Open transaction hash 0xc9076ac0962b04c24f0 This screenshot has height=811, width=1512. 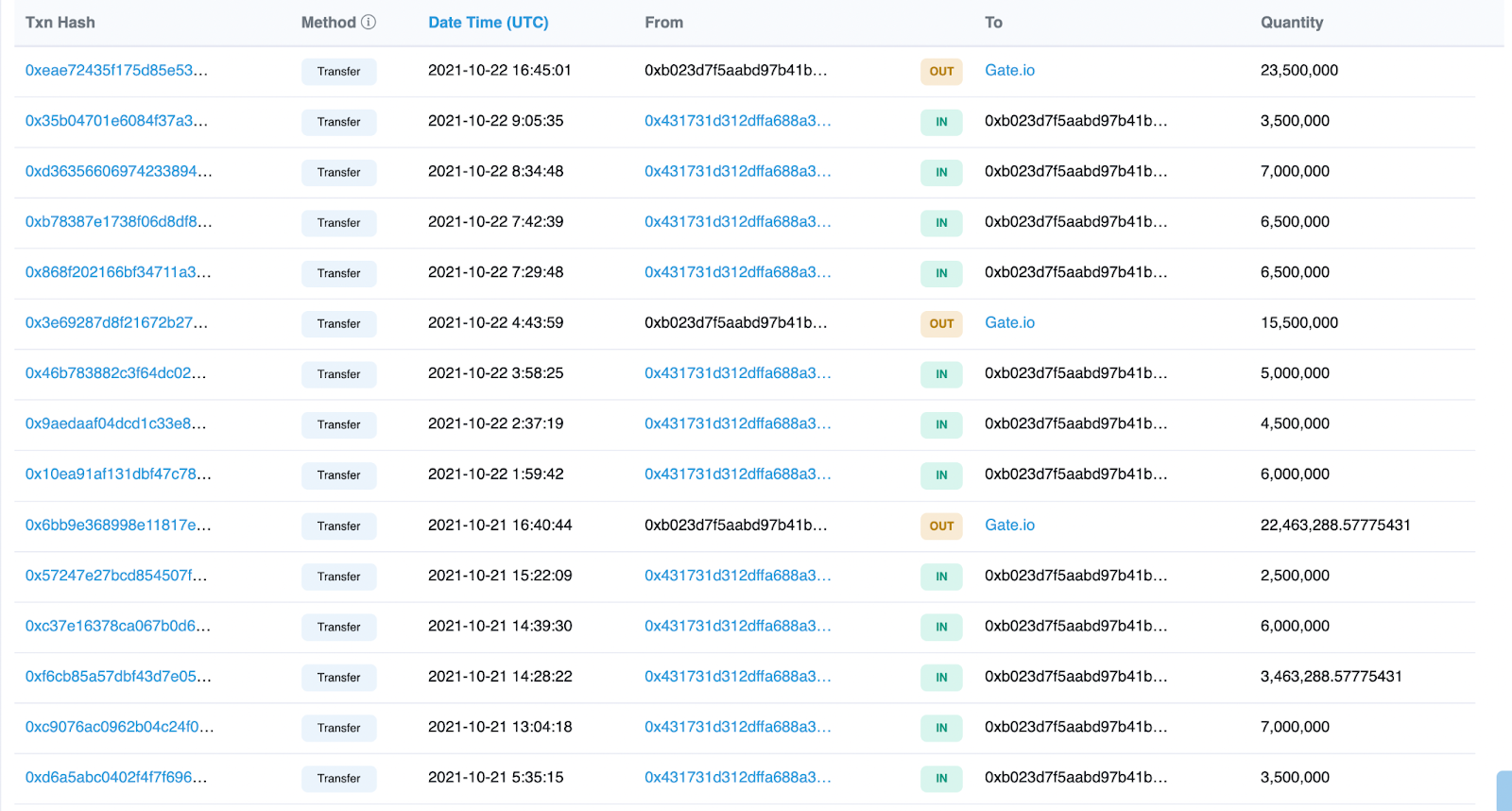pos(119,727)
